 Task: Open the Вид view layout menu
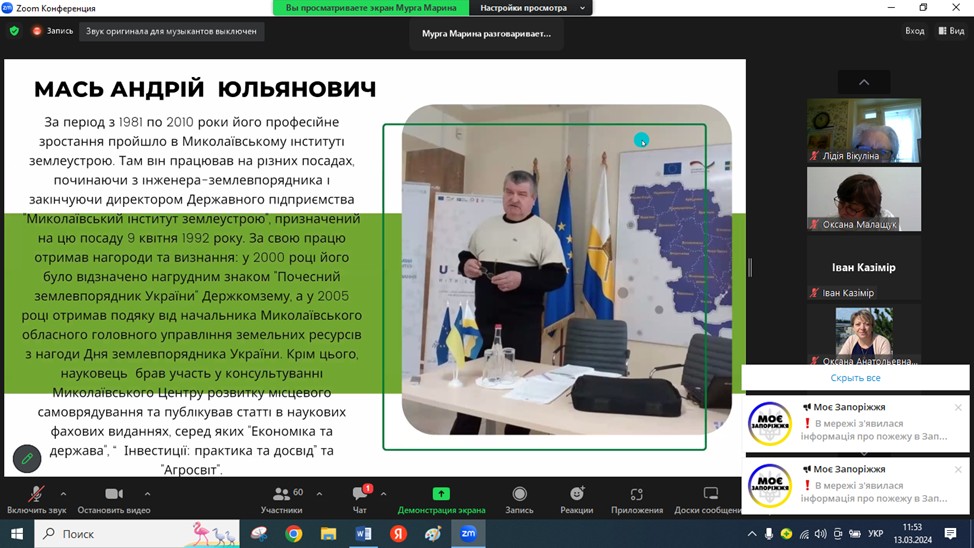pyautogui.click(x=952, y=31)
